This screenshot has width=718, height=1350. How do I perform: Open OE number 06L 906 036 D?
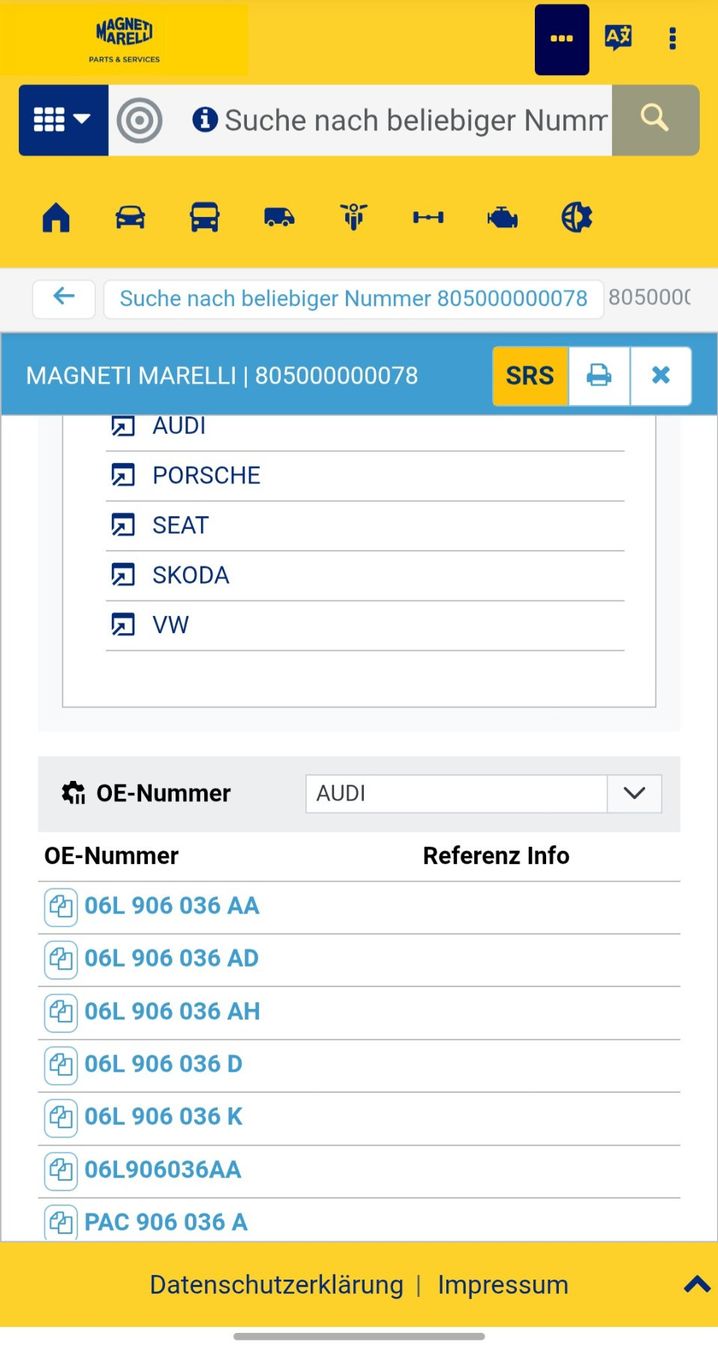coord(164,1064)
